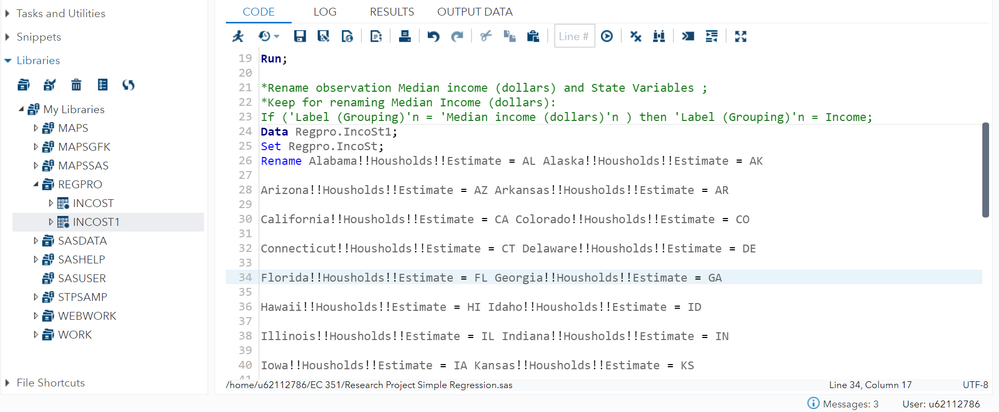Click the User: u62112786 label
The image size is (999, 412).
[941, 404]
